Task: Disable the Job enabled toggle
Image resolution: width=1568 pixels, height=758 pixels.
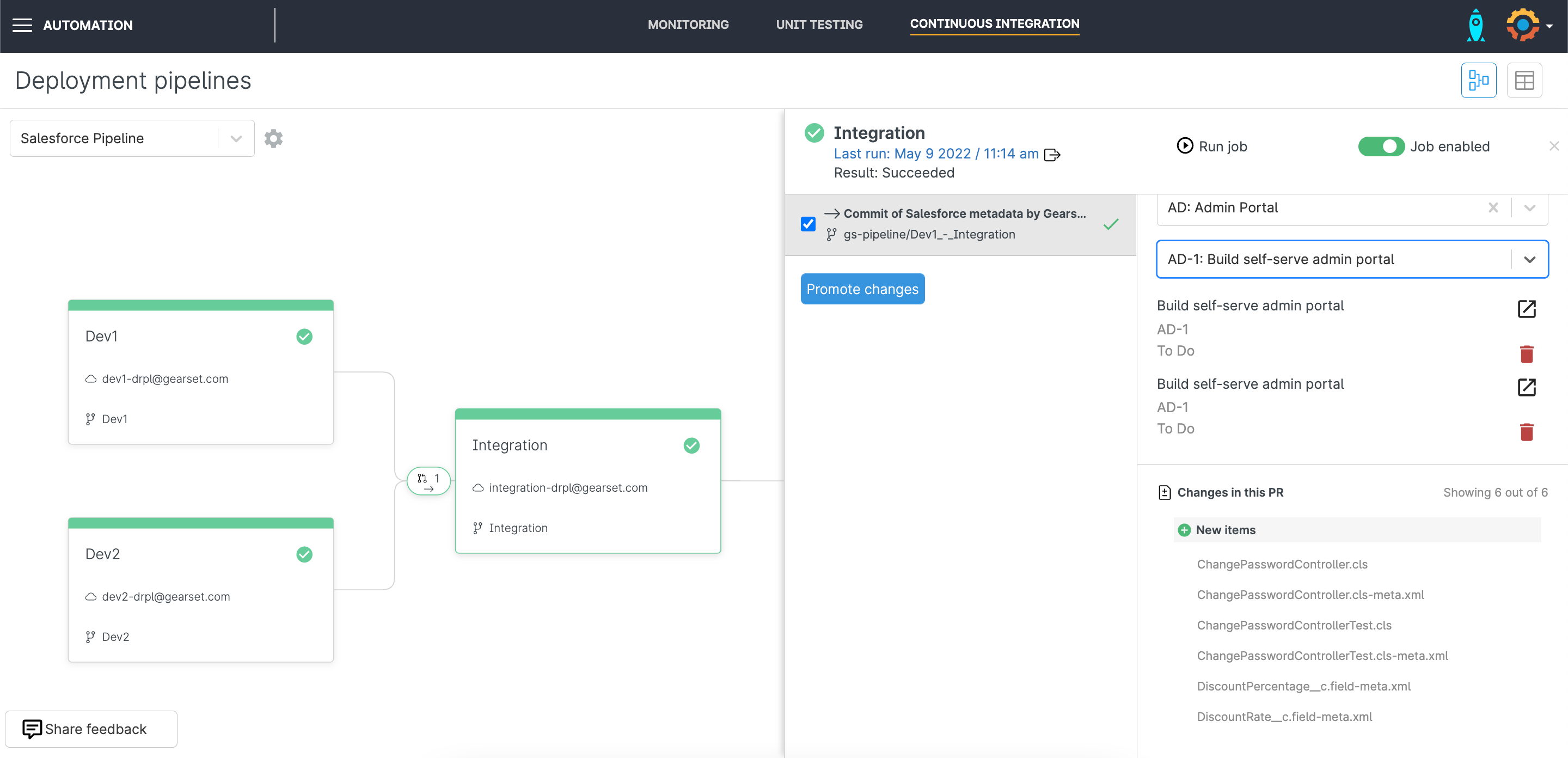Action: [1381, 146]
